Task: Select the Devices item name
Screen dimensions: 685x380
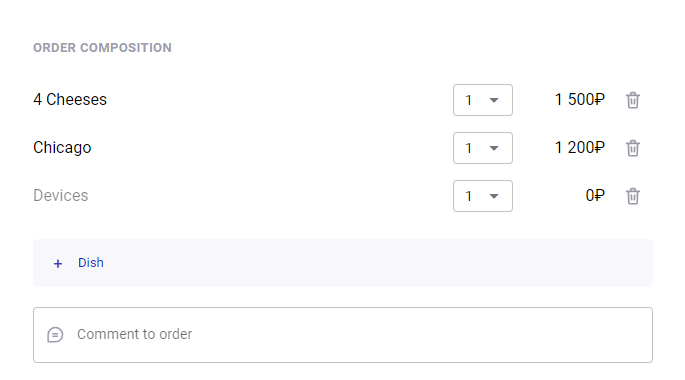Action: (61, 196)
